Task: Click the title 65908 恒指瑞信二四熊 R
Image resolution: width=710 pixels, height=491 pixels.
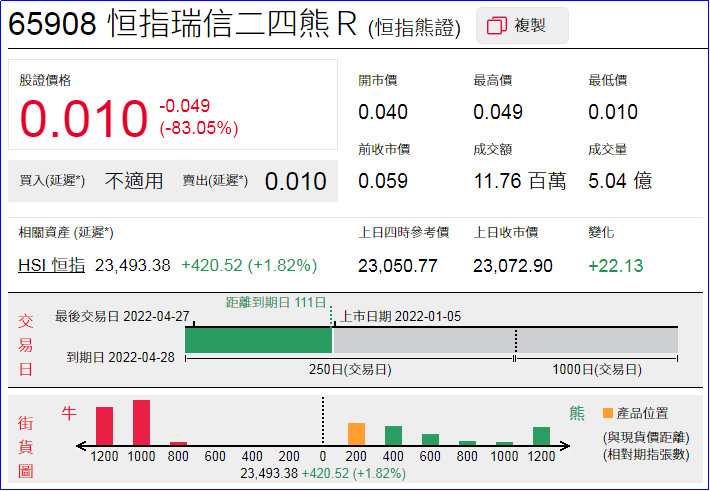Action: [x=182, y=24]
